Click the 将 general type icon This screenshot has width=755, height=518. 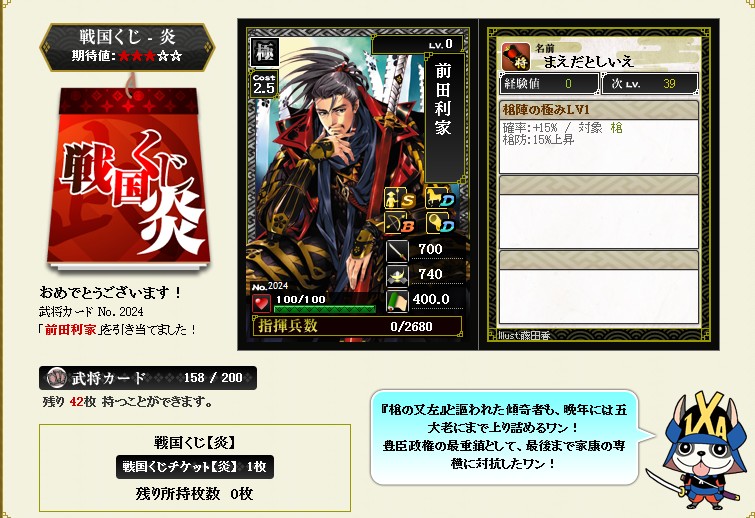[x=516, y=56]
